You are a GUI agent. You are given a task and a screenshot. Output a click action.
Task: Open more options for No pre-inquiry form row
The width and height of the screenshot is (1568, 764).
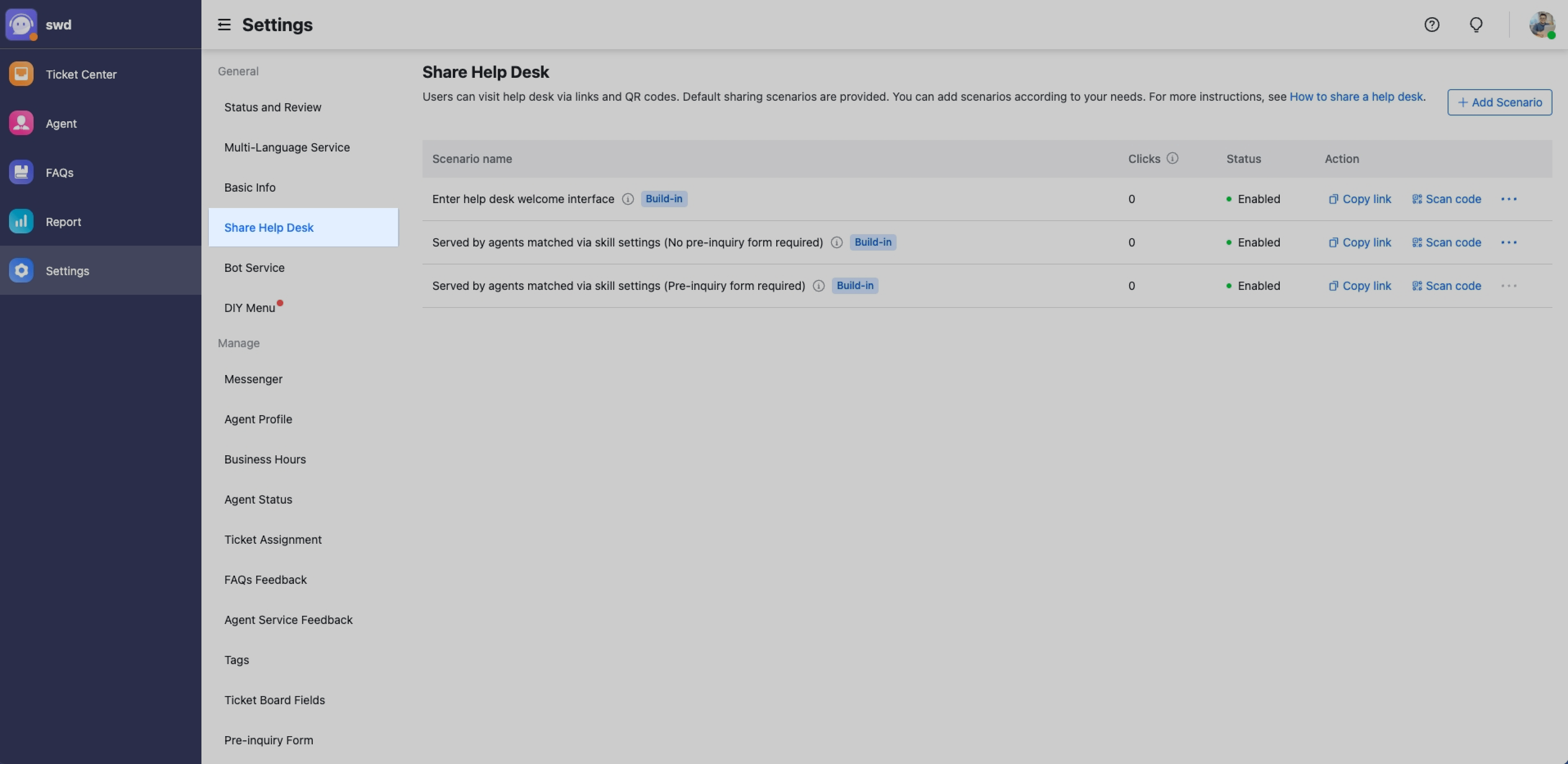tap(1508, 242)
